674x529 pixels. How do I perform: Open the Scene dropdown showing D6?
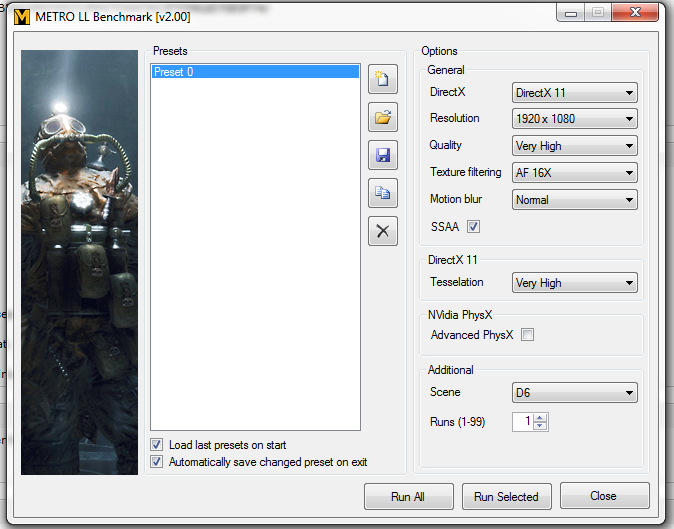pos(574,393)
